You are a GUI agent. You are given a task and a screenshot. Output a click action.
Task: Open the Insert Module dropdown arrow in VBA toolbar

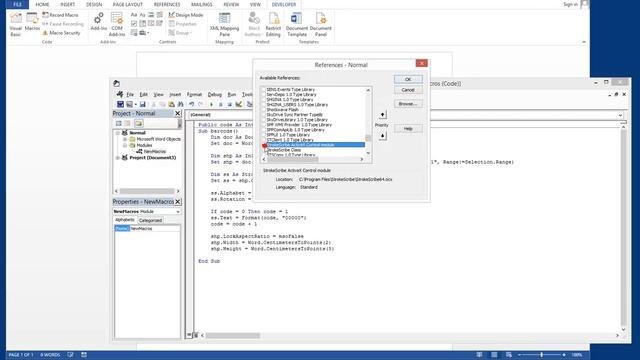point(136,104)
